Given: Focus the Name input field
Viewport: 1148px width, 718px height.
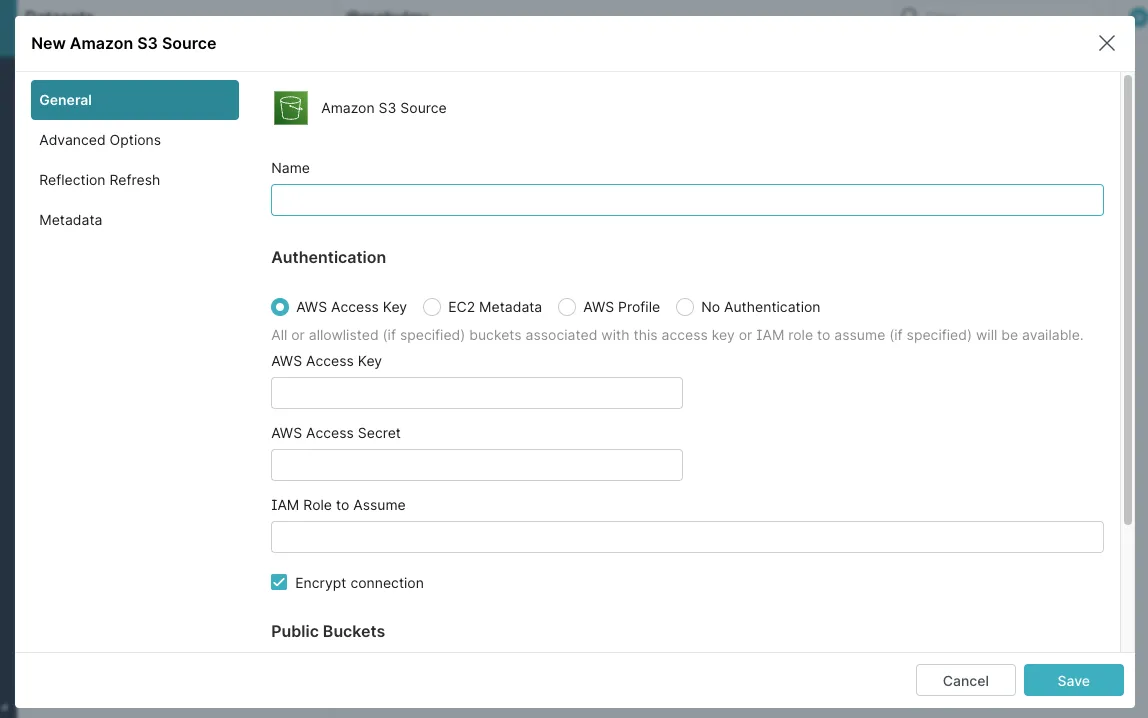Looking at the screenshot, I should (687, 200).
